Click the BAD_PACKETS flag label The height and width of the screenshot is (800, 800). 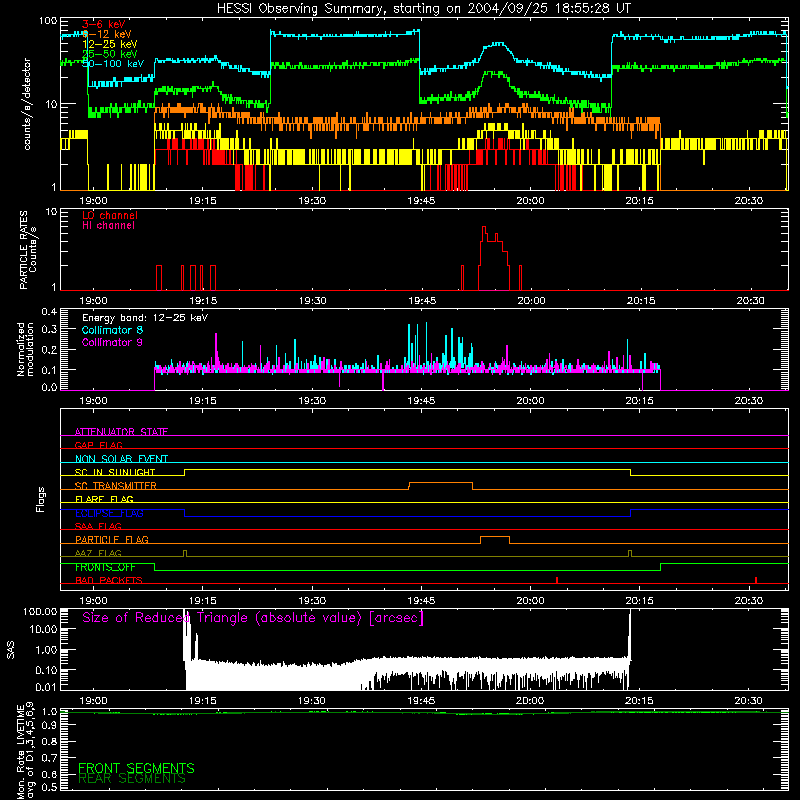[x=109, y=580]
